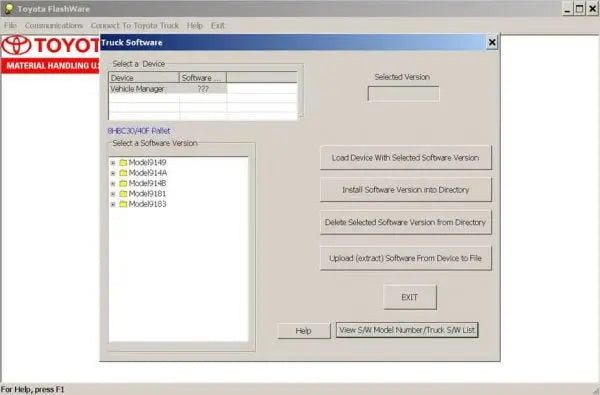Click the EXIT button in dialog

(x=410, y=297)
